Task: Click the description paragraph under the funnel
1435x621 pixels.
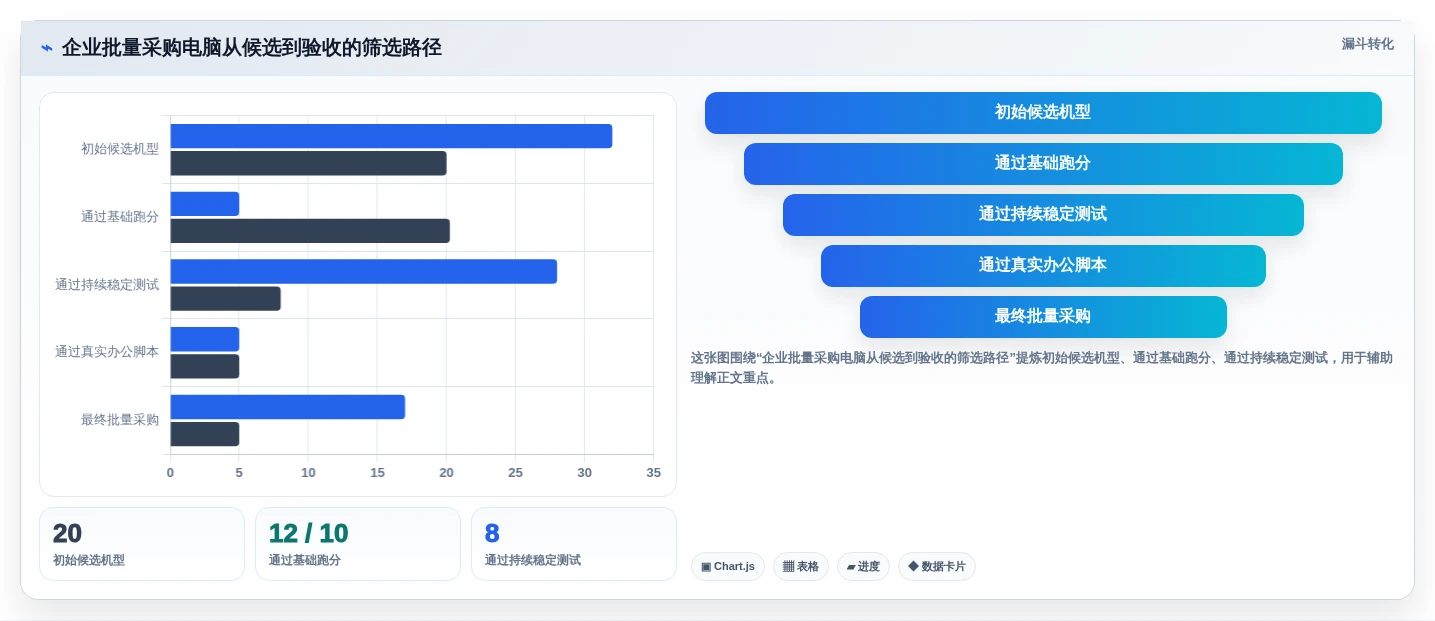Action: (1042, 368)
